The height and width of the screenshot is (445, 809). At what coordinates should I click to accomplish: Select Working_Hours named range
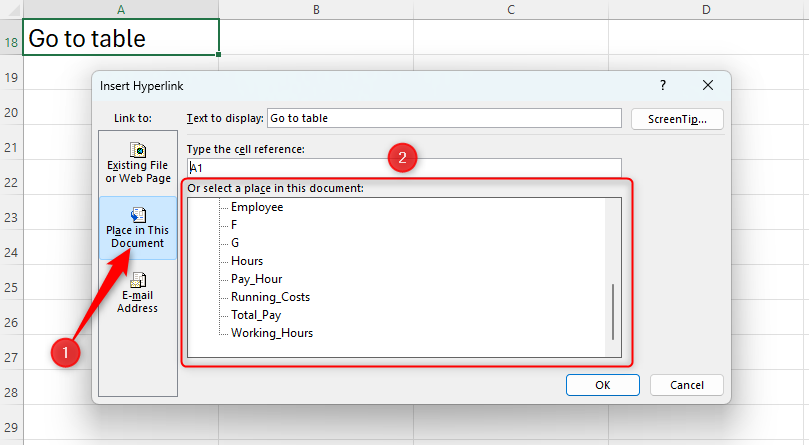coord(272,333)
